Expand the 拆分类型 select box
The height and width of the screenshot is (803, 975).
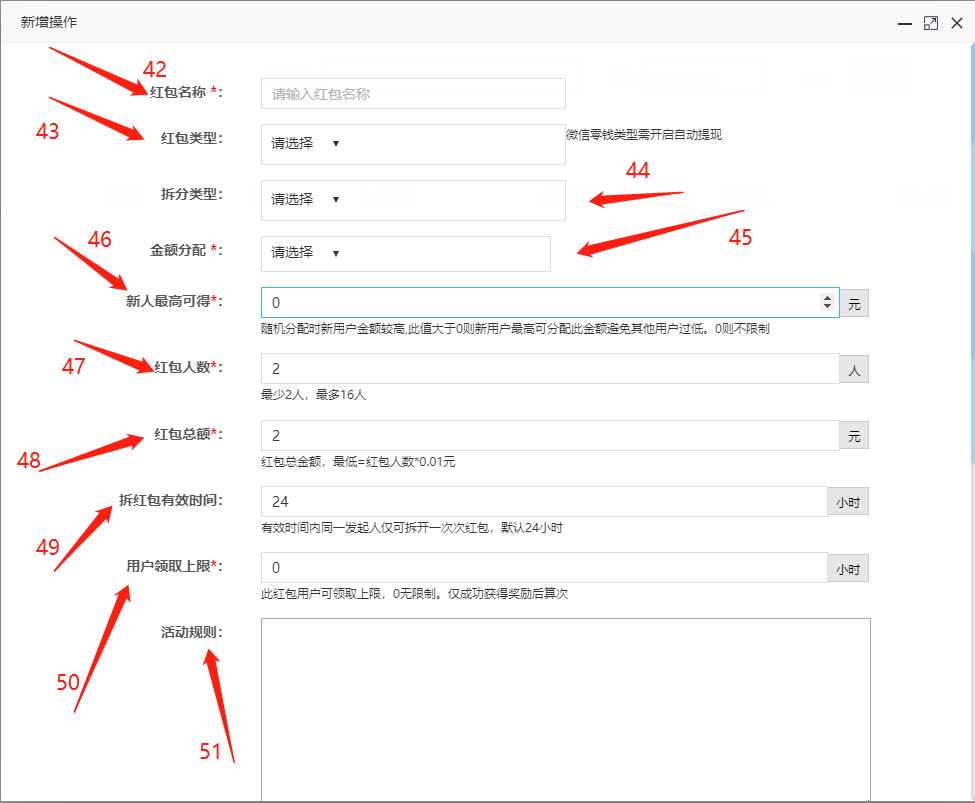point(413,200)
